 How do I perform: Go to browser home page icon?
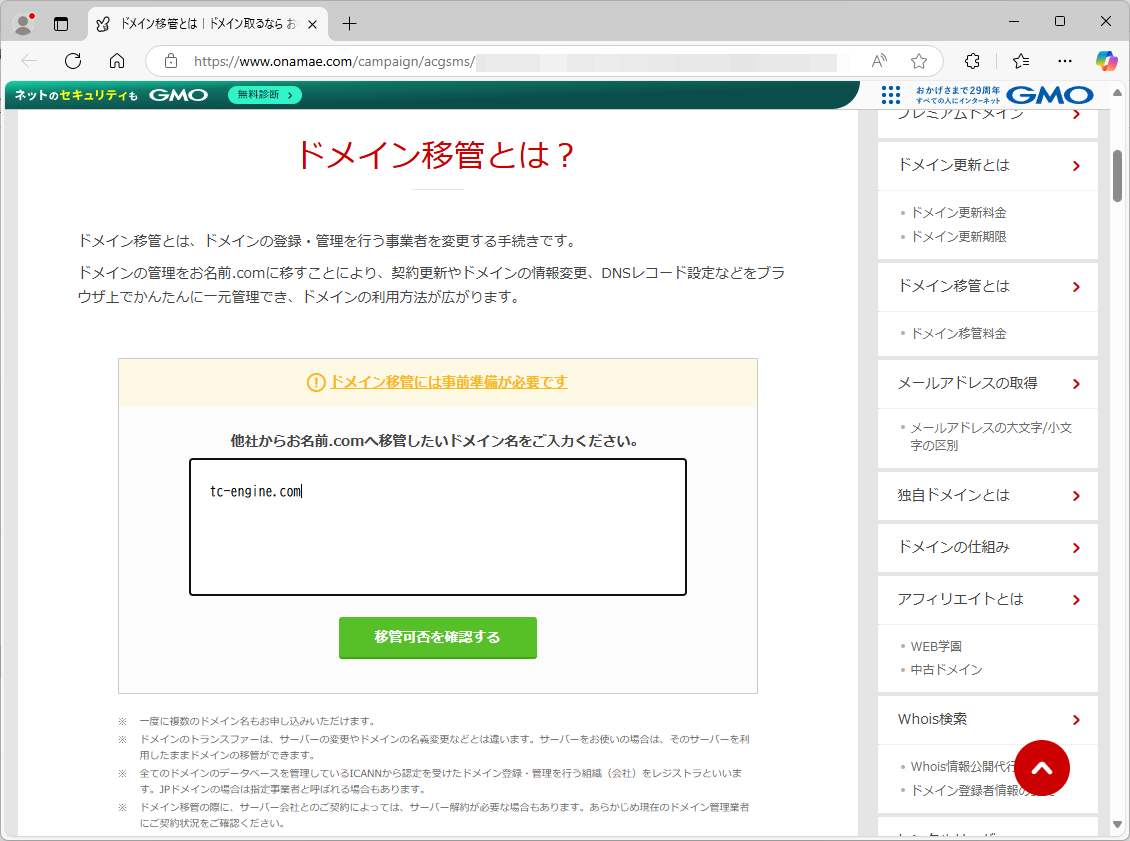pyautogui.click(x=117, y=60)
